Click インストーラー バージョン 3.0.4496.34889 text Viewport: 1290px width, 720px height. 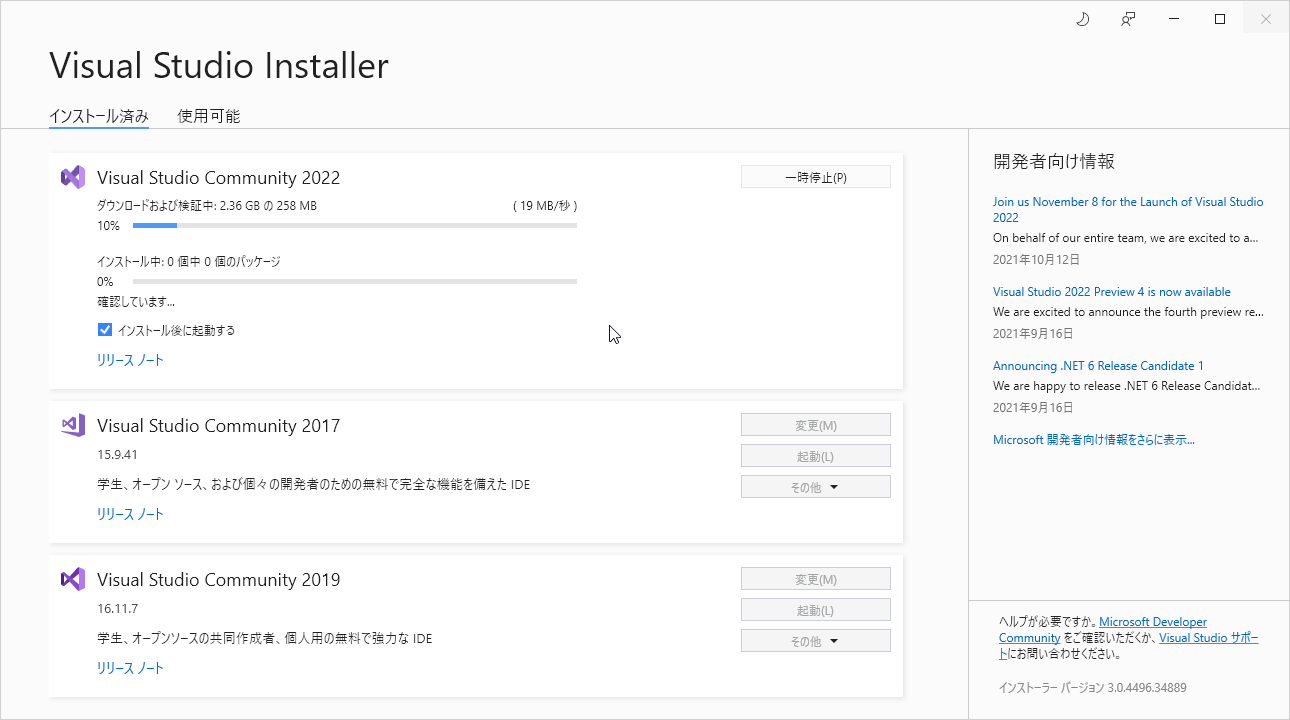pyautogui.click(x=1093, y=688)
